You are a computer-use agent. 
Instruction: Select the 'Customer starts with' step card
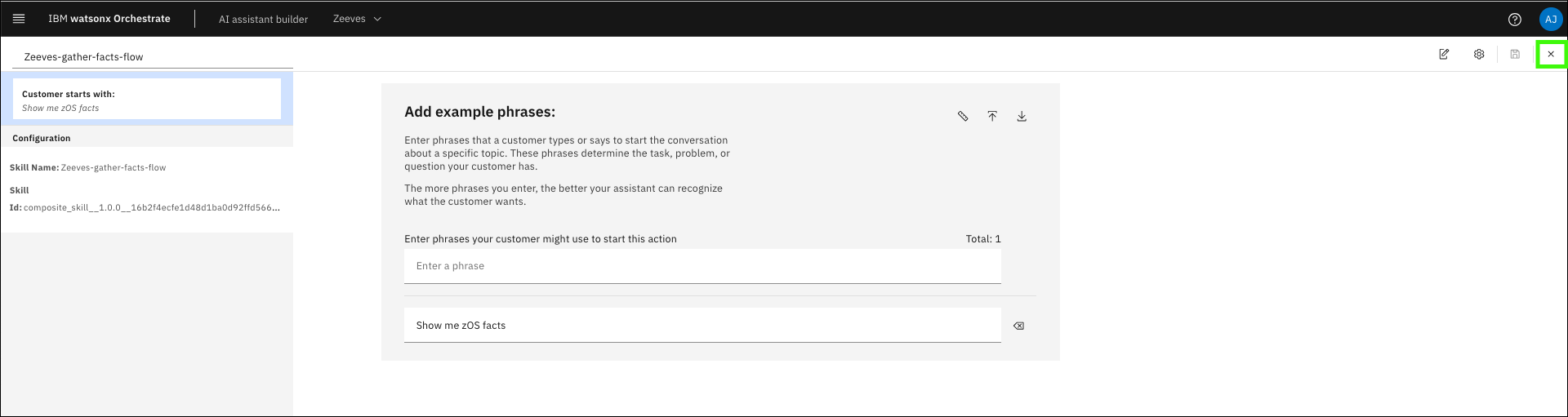pyautogui.click(x=147, y=100)
